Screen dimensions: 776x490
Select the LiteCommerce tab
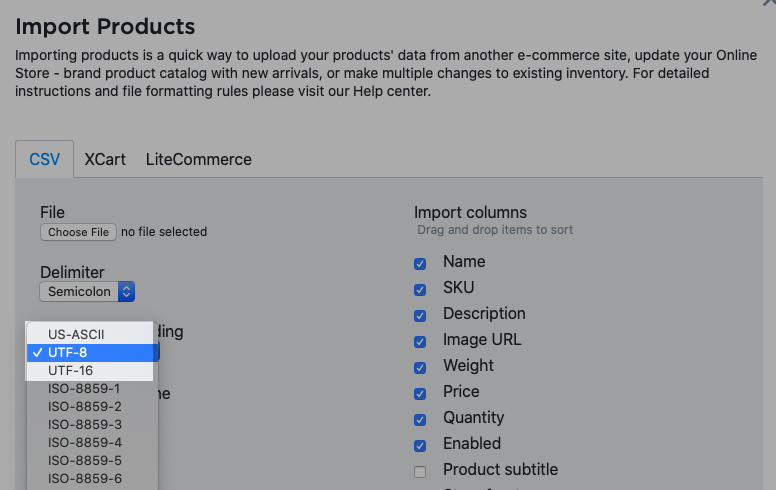(198, 159)
